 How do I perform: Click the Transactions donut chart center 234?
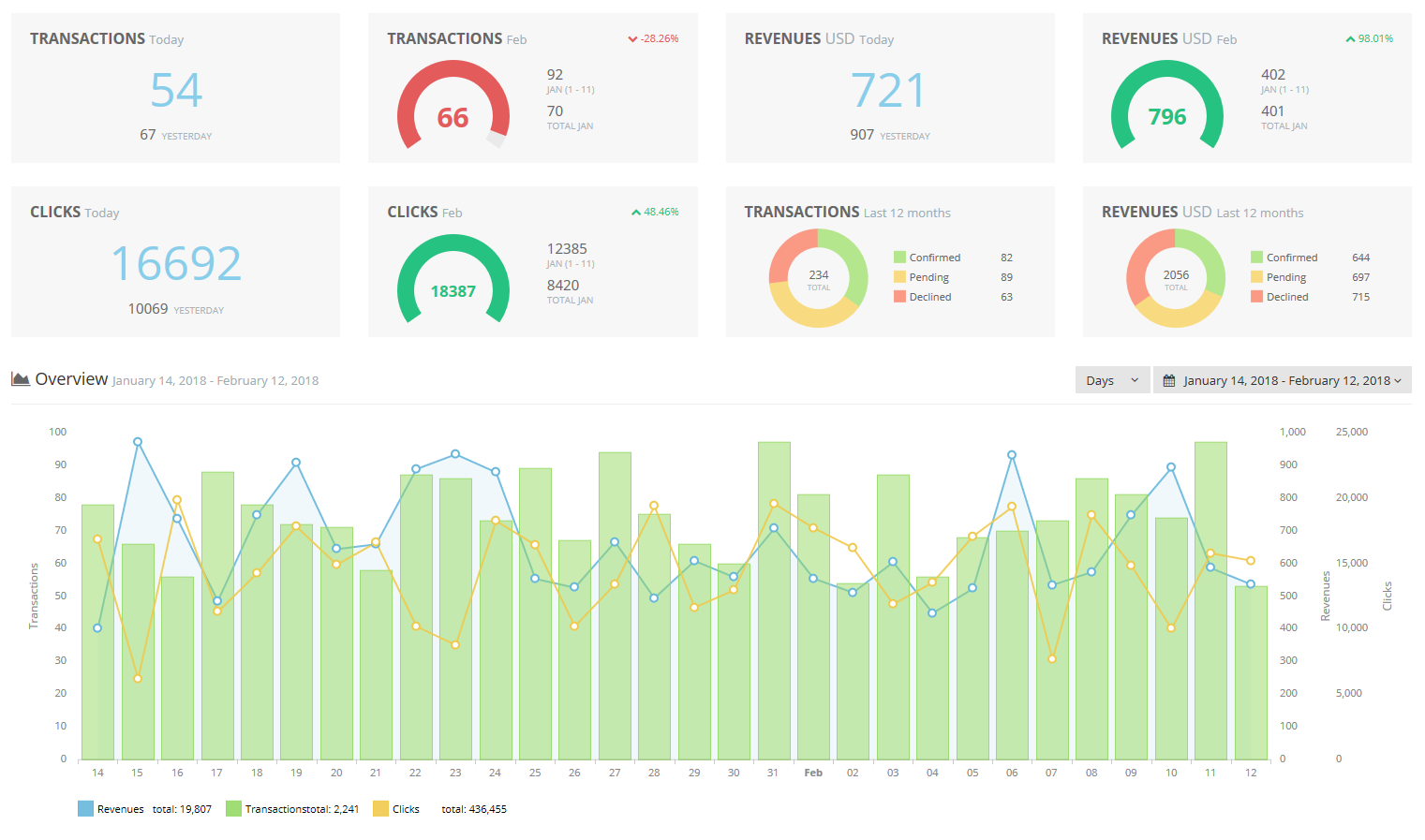[819, 275]
